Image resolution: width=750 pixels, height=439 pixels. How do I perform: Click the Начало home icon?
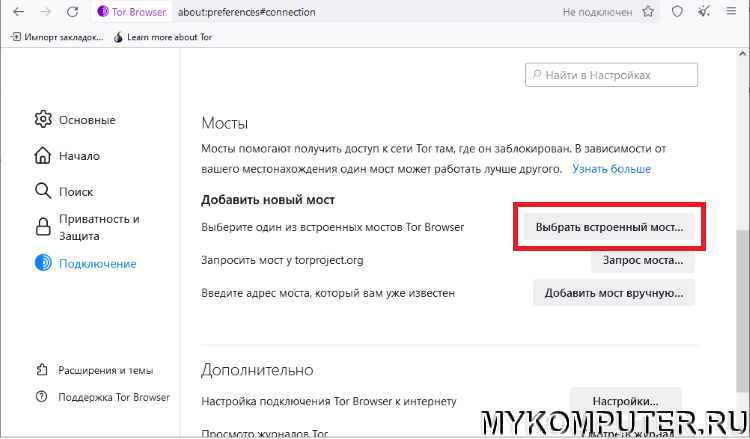click(43, 155)
